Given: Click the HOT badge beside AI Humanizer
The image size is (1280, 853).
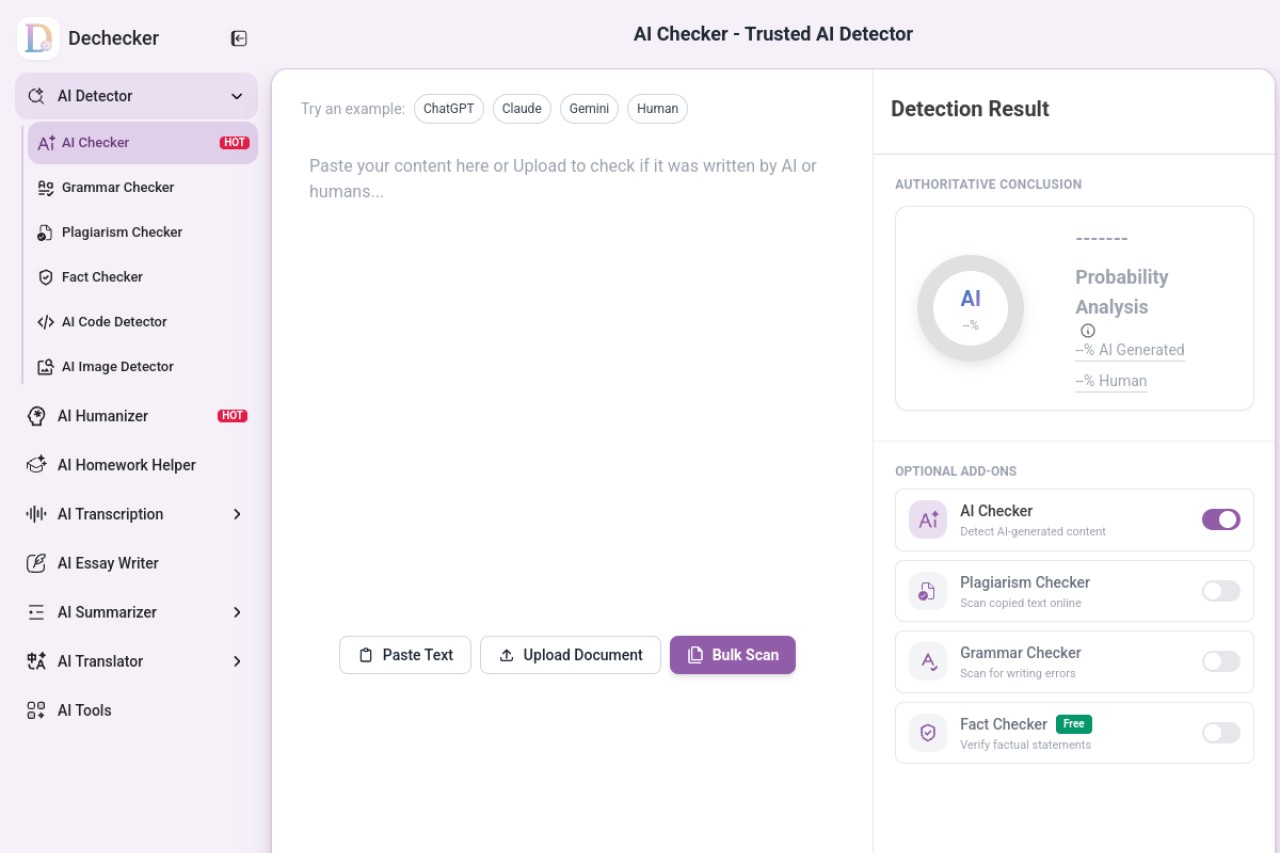Looking at the screenshot, I should [232, 416].
